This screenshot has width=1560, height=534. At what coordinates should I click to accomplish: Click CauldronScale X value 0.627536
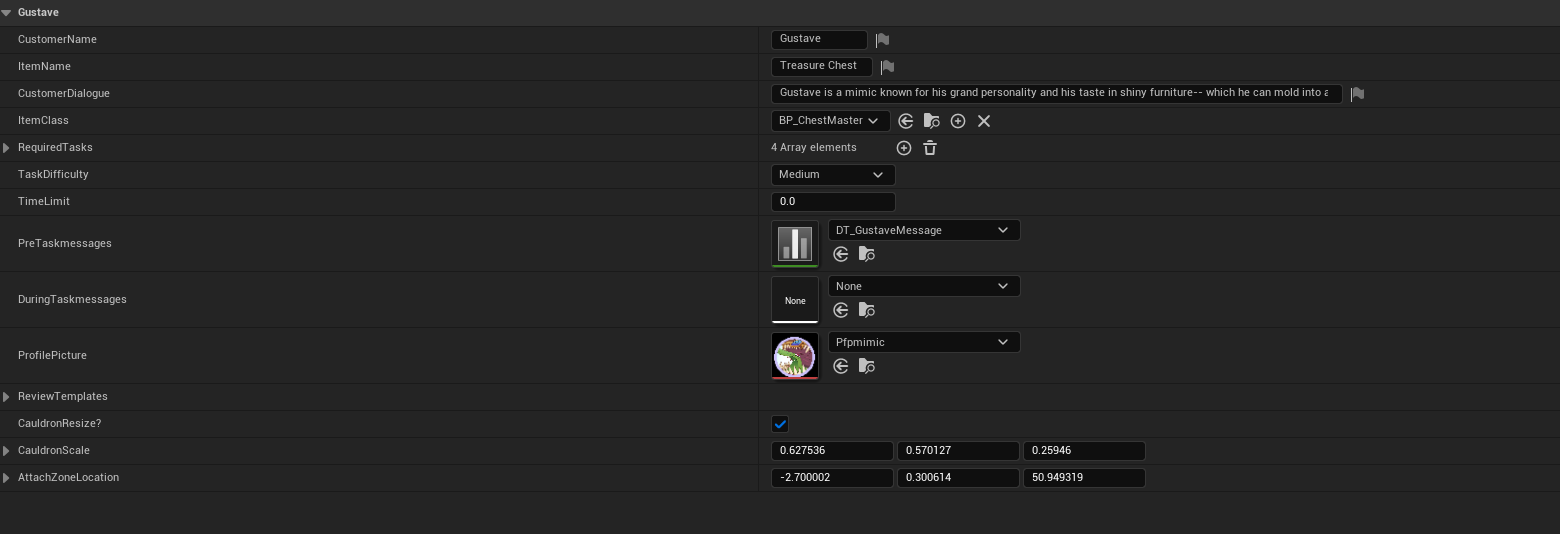point(832,451)
